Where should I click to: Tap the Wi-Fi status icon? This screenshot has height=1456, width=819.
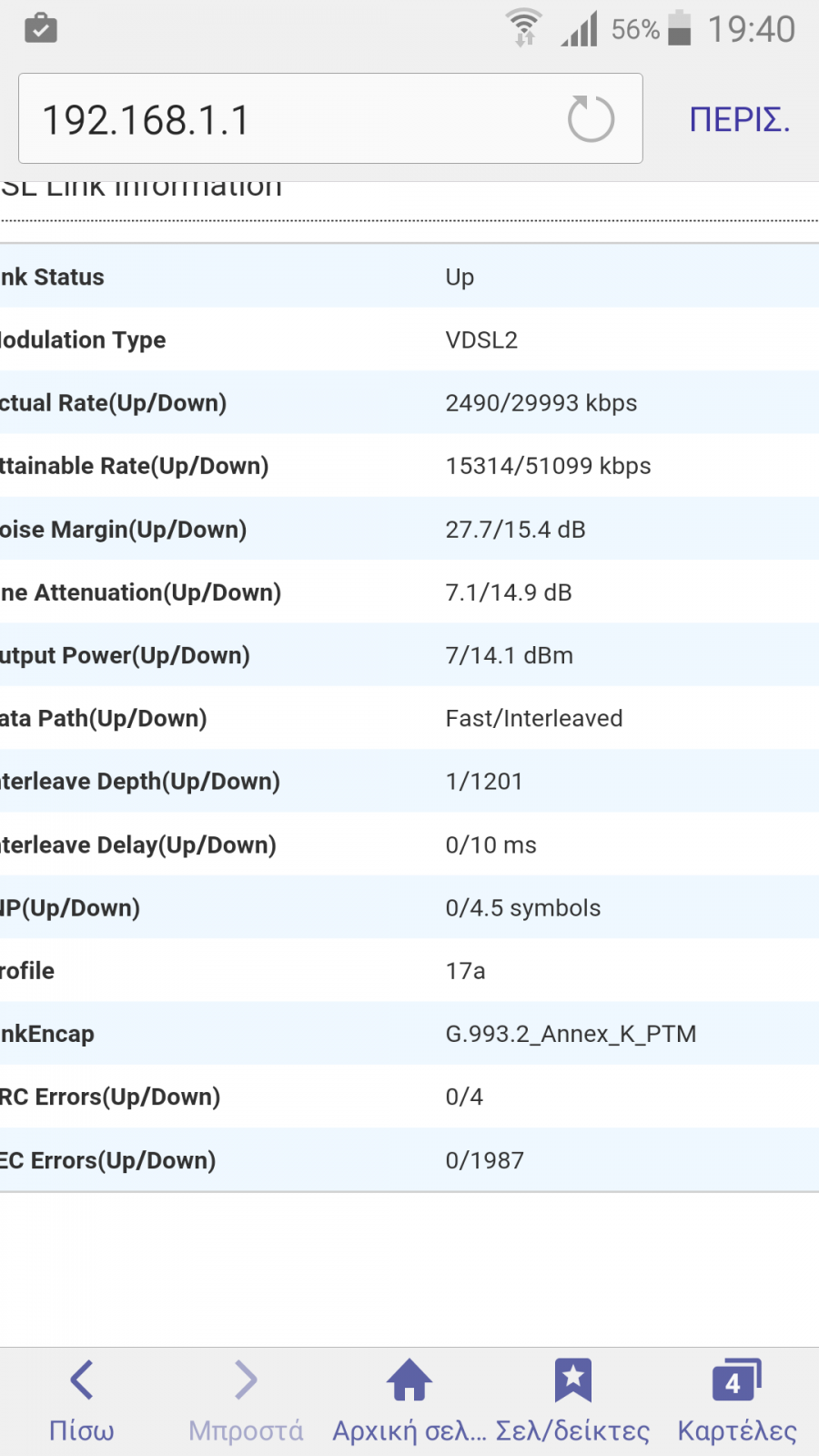524,27
